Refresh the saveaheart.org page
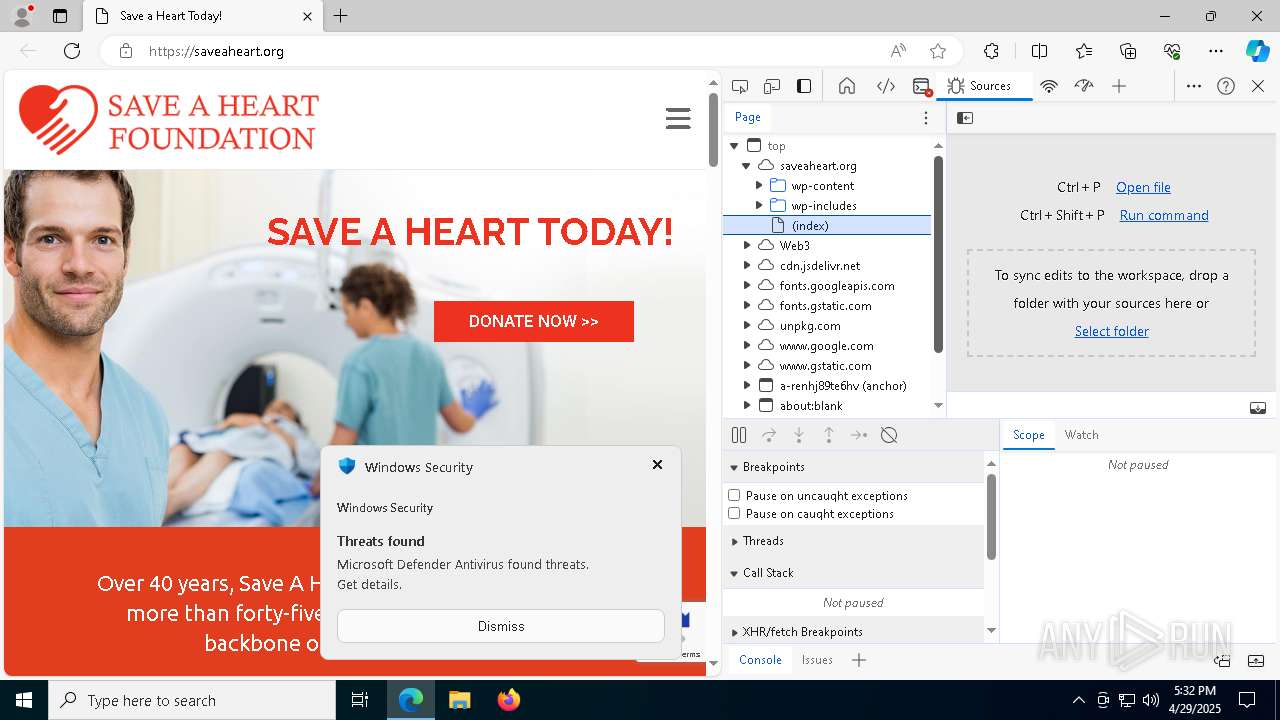Screen dimensions: 1280x720 [72, 51]
